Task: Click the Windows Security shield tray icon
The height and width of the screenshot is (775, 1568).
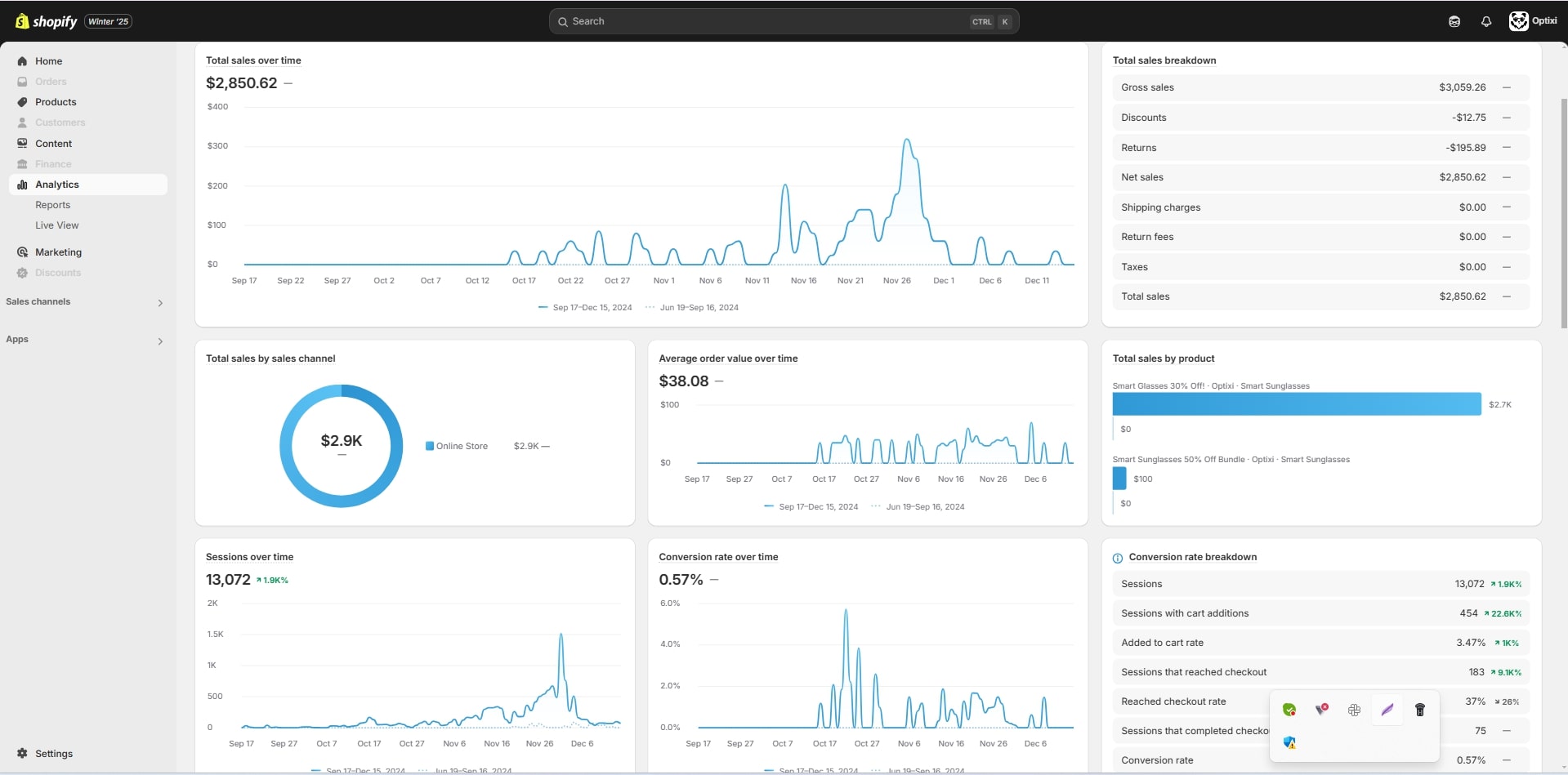Action: click(1289, 742)
